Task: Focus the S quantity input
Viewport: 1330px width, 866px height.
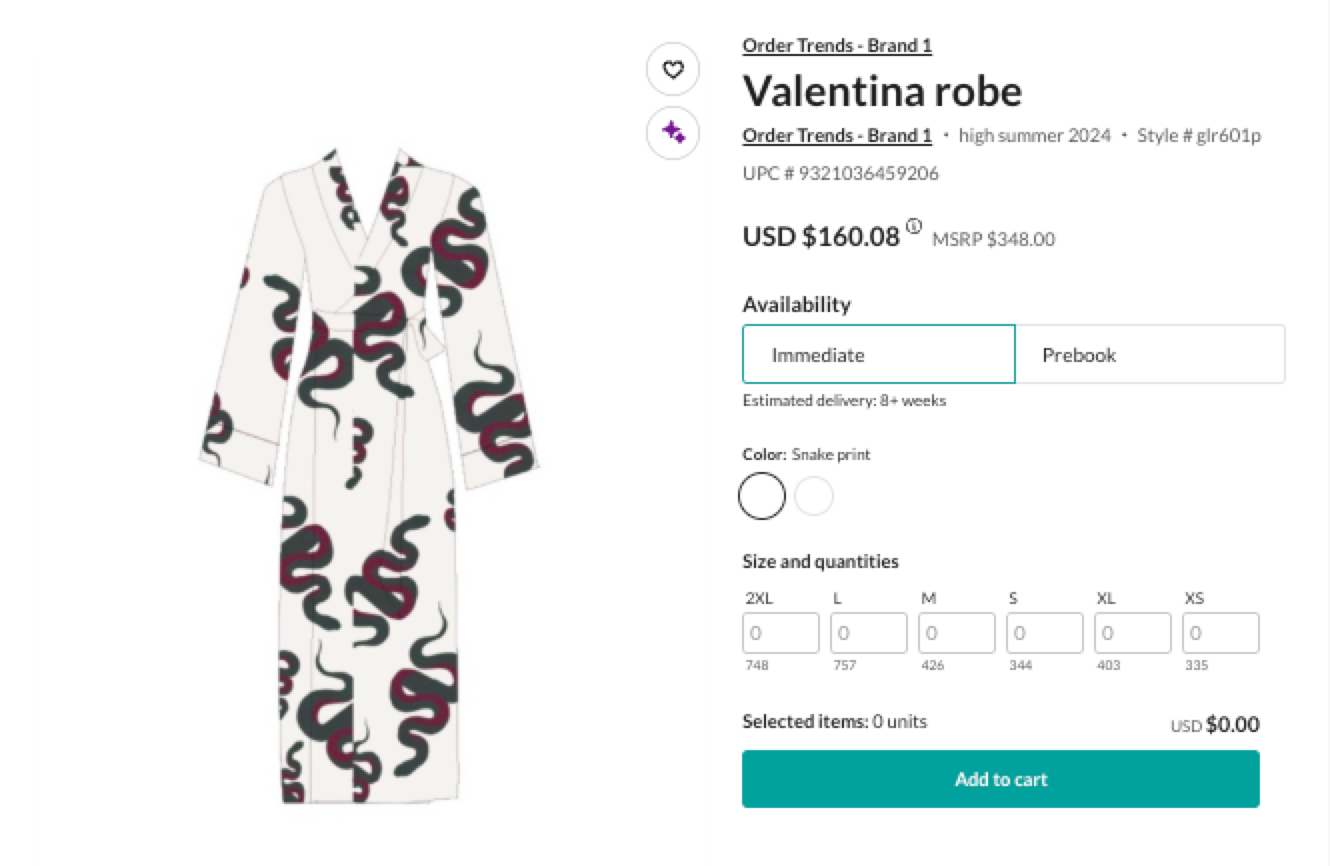Action: 1044,632
